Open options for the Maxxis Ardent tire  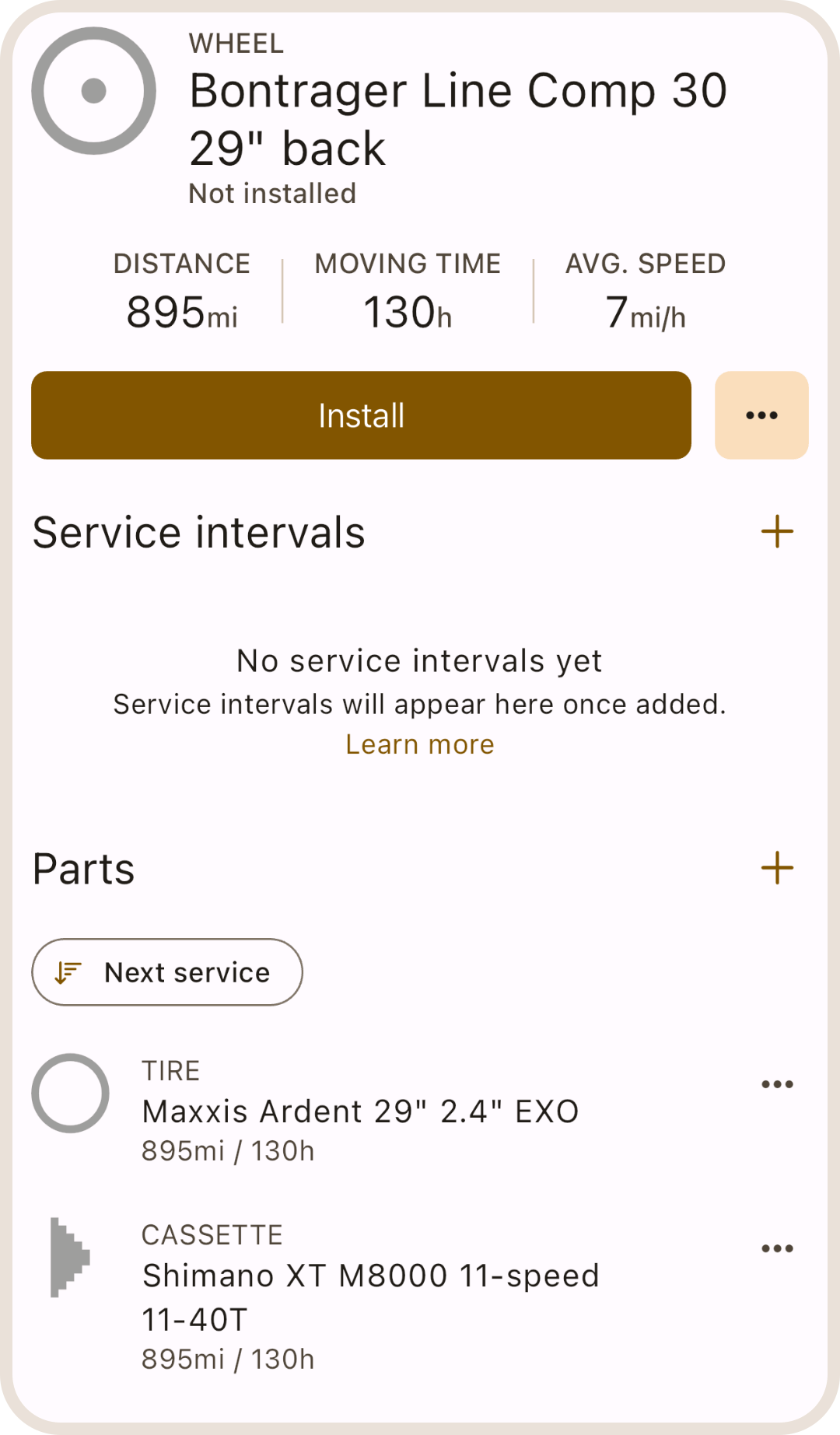coord(776,1084)
